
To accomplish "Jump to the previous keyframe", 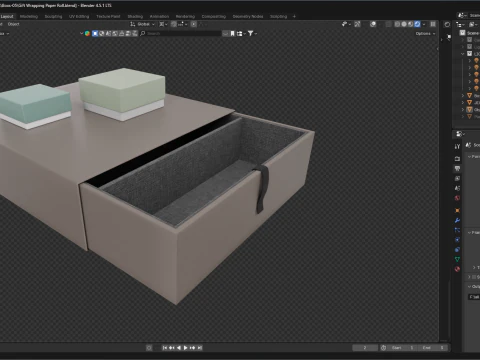I will [x=172, y=348].
